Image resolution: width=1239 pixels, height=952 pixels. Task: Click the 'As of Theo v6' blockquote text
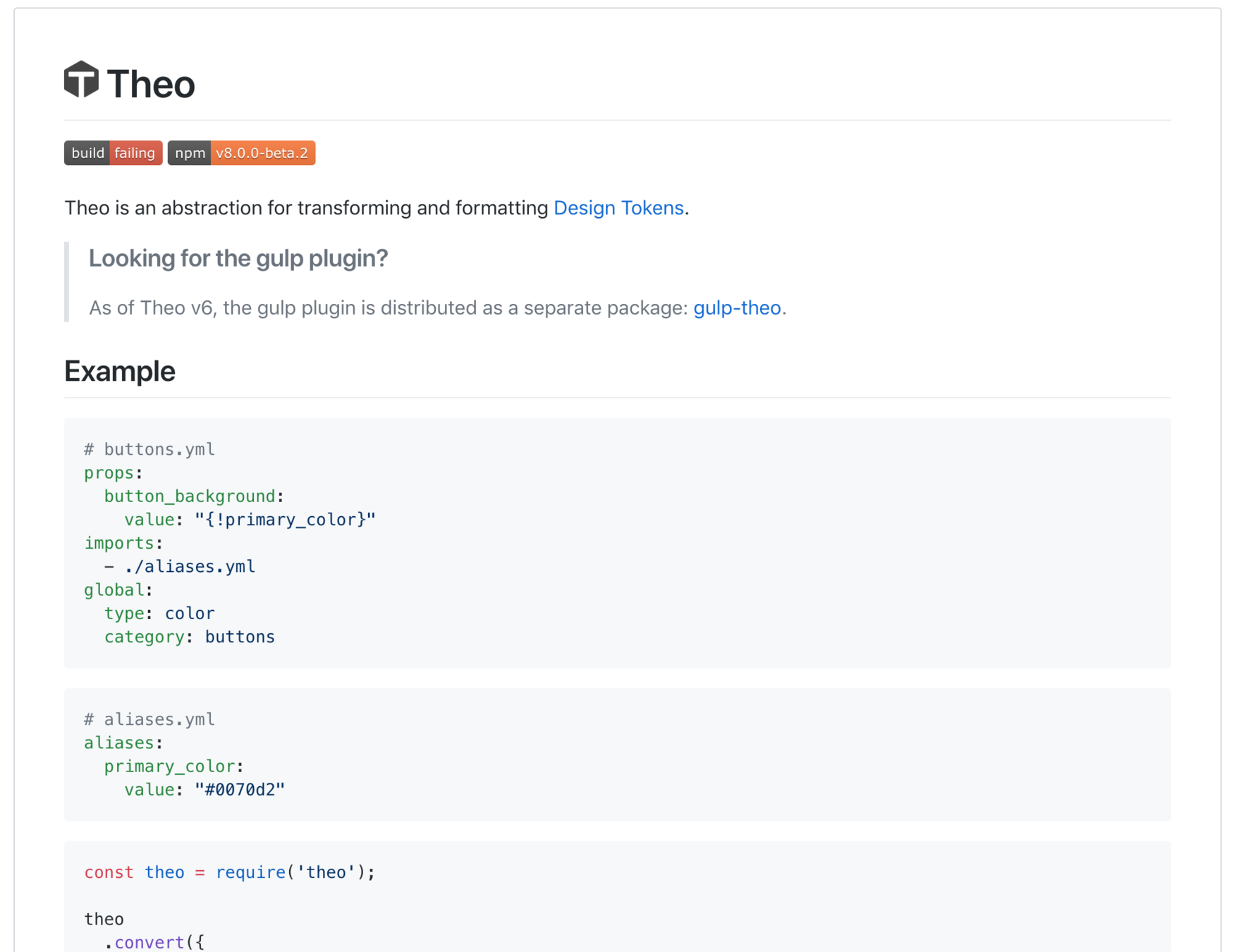click(437, 308)
